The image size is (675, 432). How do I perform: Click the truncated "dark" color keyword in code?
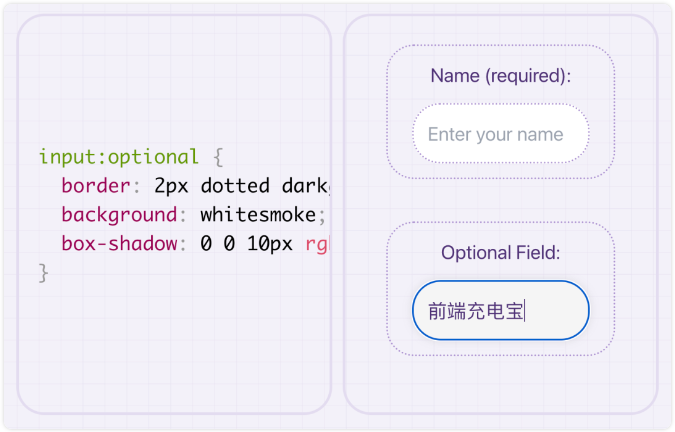306,186
